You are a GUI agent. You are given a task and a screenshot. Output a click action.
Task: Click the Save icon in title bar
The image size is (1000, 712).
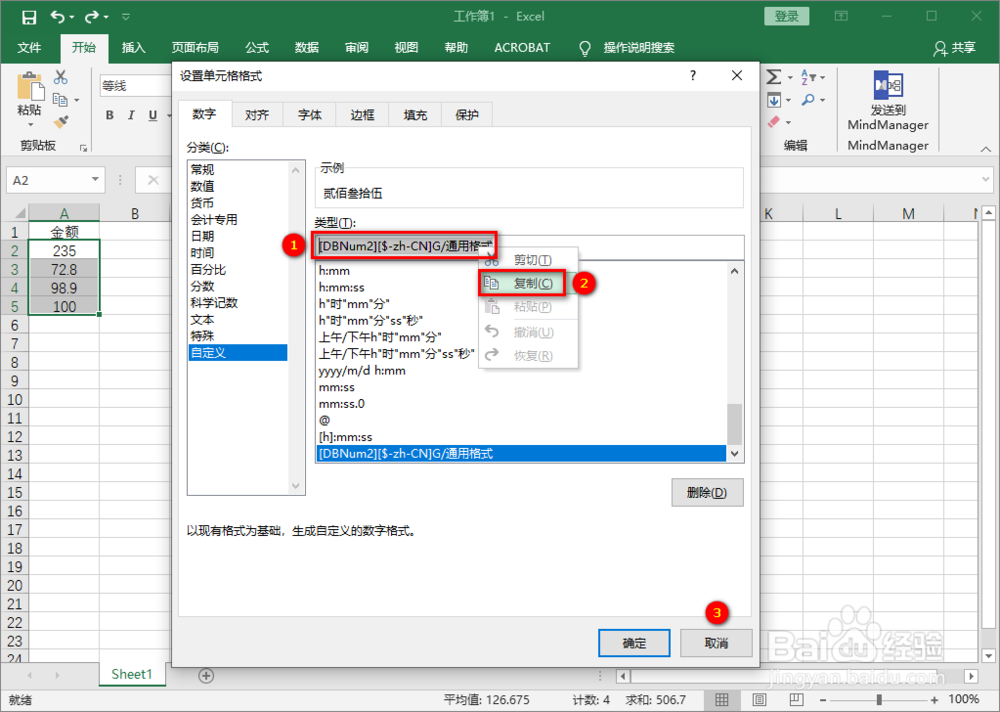click(29, 17)
